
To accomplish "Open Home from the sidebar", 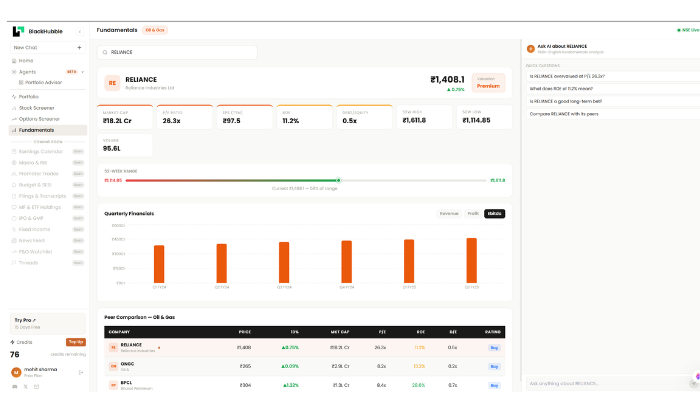I will coord(26,60).
